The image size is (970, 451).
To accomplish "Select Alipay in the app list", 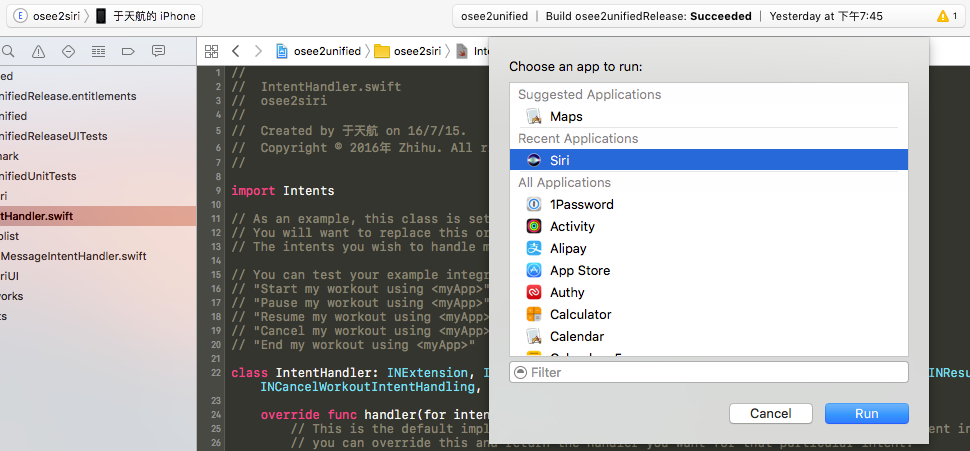I will coord(709,248).
